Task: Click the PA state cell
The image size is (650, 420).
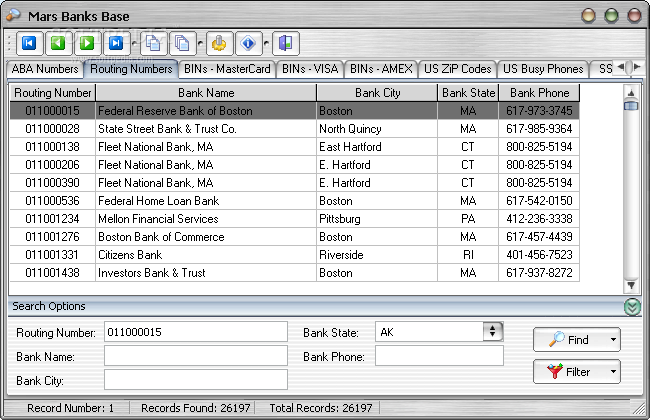Action: click(468, 218)
